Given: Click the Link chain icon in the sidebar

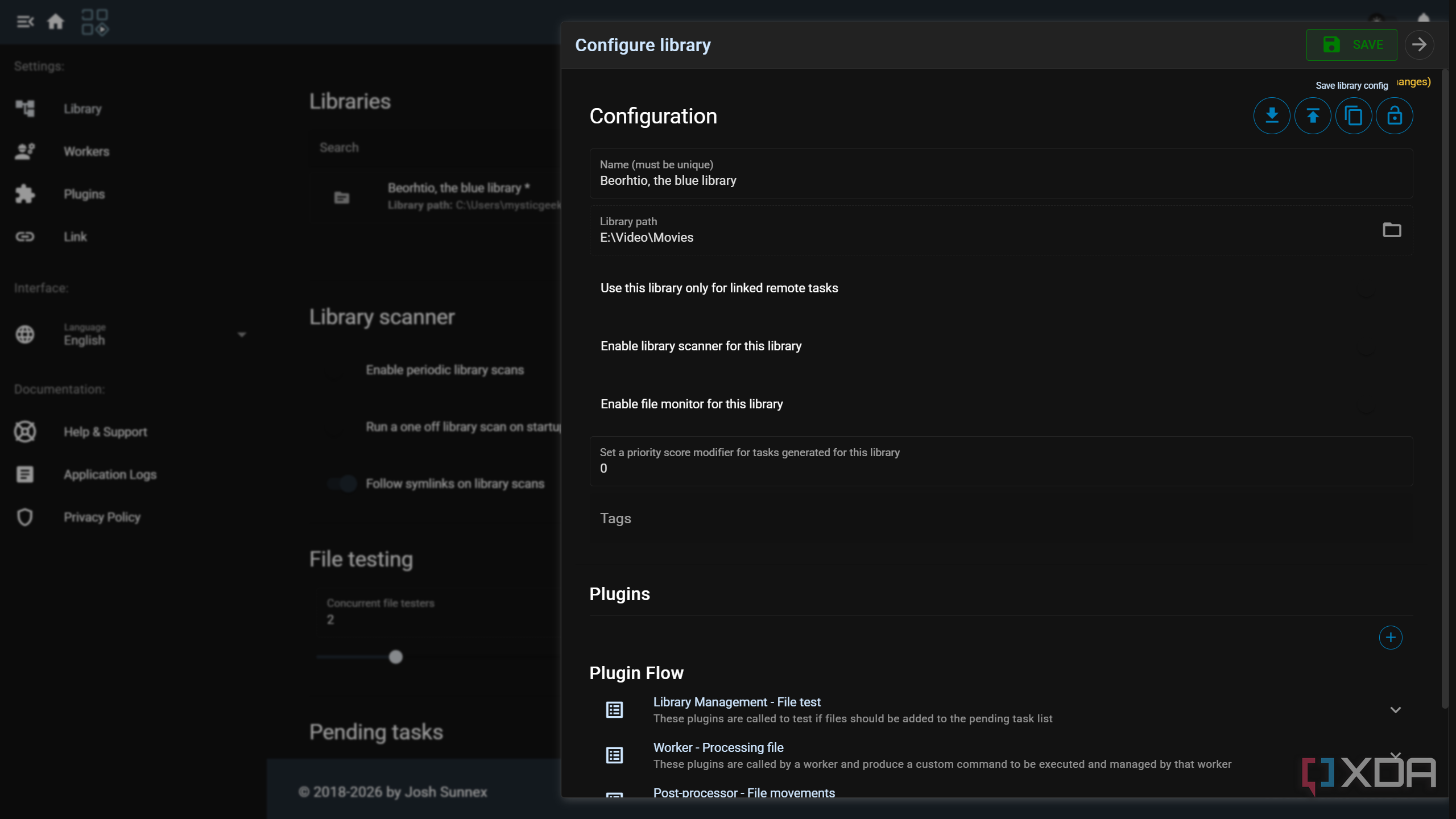Looking at the screenshot, I should 25,237.
